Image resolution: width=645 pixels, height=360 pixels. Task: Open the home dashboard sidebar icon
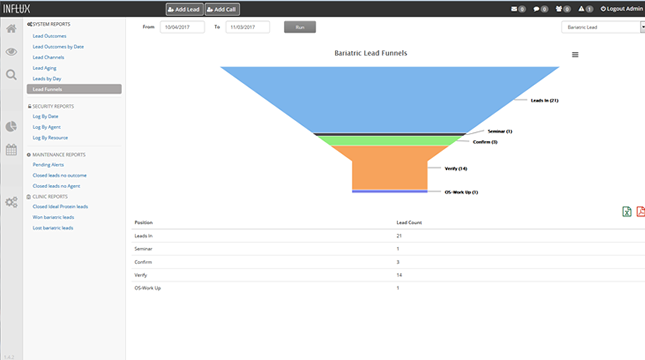[12, 29]
